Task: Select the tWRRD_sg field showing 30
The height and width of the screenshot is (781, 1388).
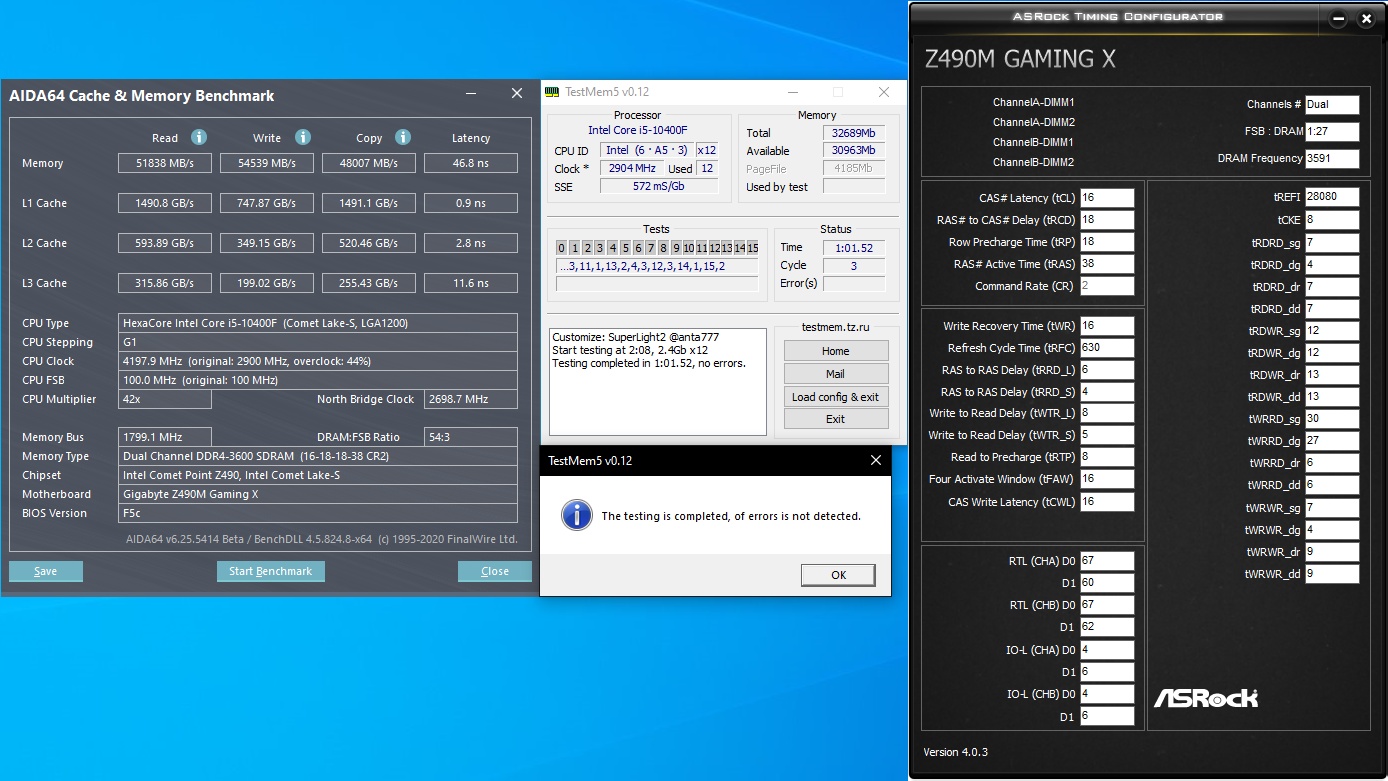Action: coord(1332,419)
